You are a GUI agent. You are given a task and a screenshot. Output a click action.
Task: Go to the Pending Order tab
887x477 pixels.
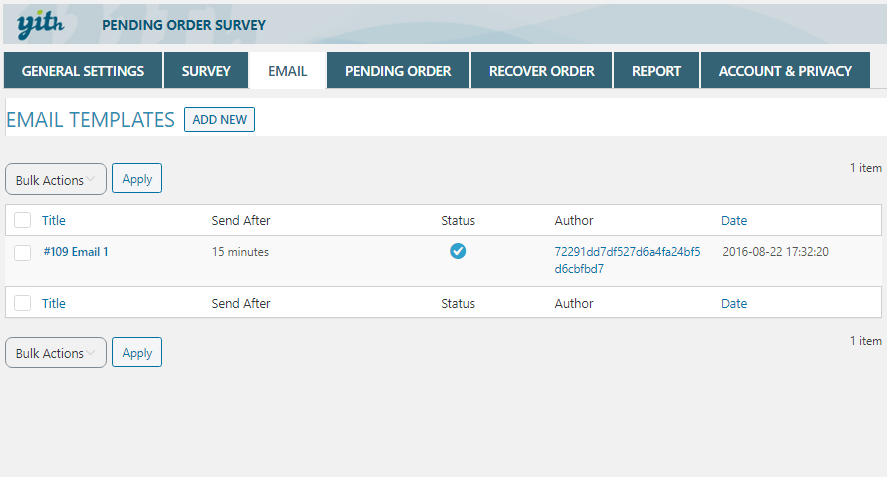pos(398,71)
